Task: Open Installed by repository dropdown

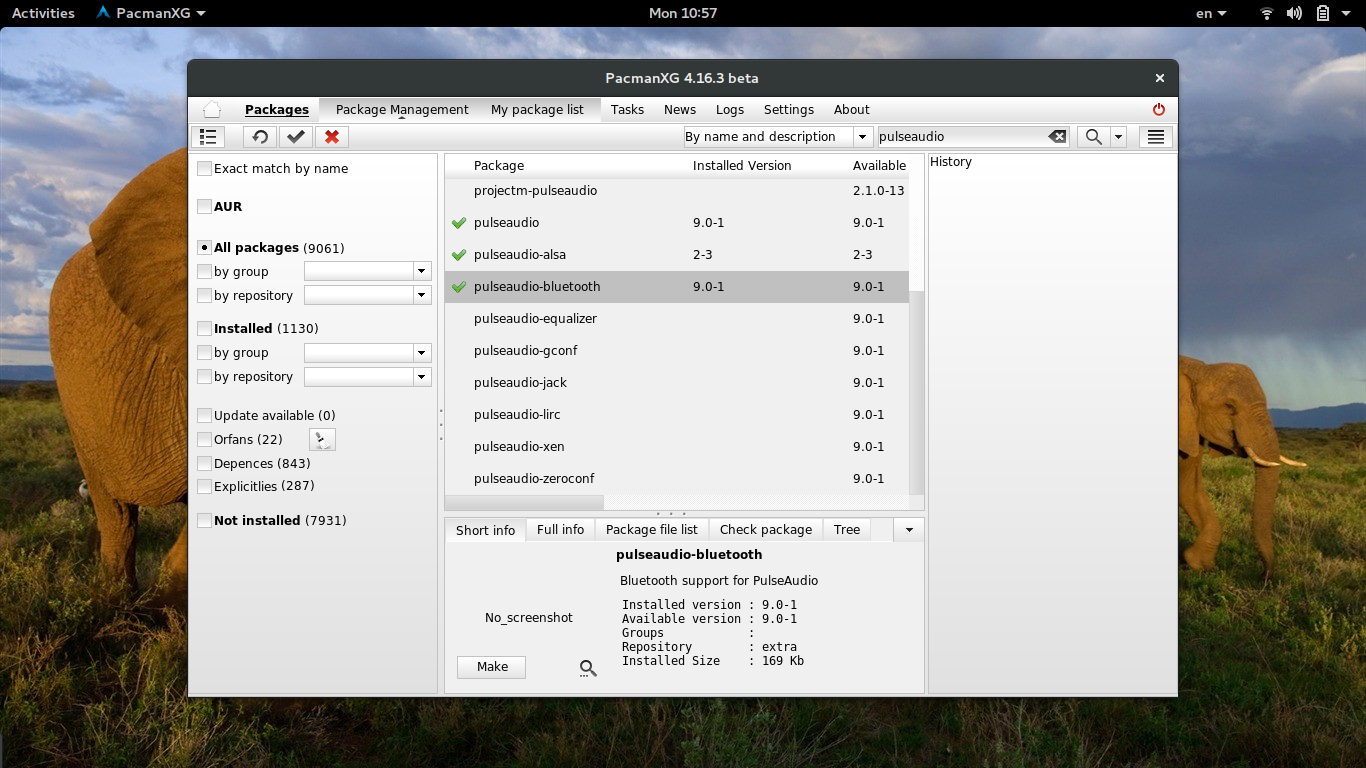Action: [x=422, y=376]
